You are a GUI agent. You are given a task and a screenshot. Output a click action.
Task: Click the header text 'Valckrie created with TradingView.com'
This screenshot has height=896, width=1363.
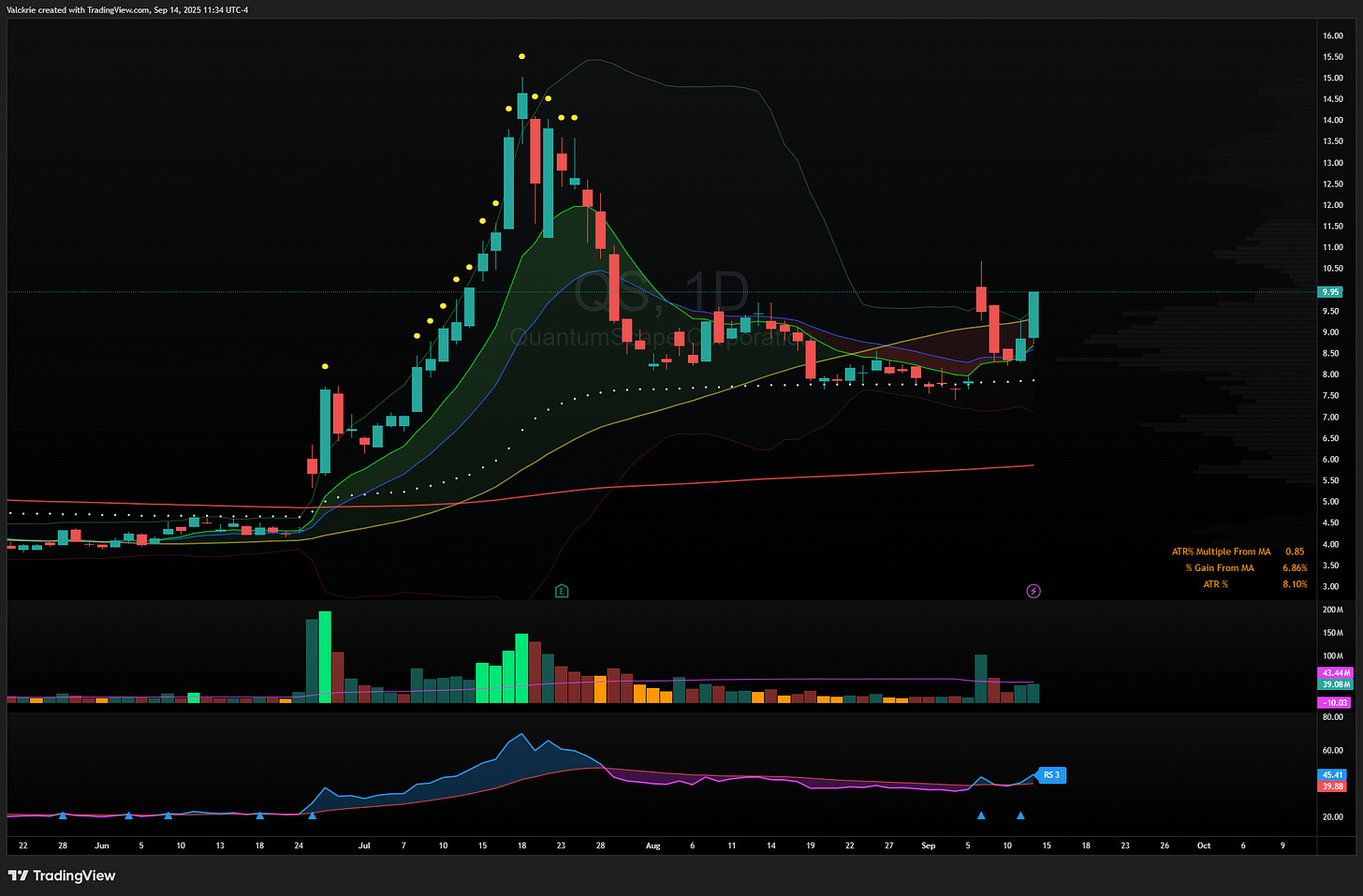click(x=79, y=9)
